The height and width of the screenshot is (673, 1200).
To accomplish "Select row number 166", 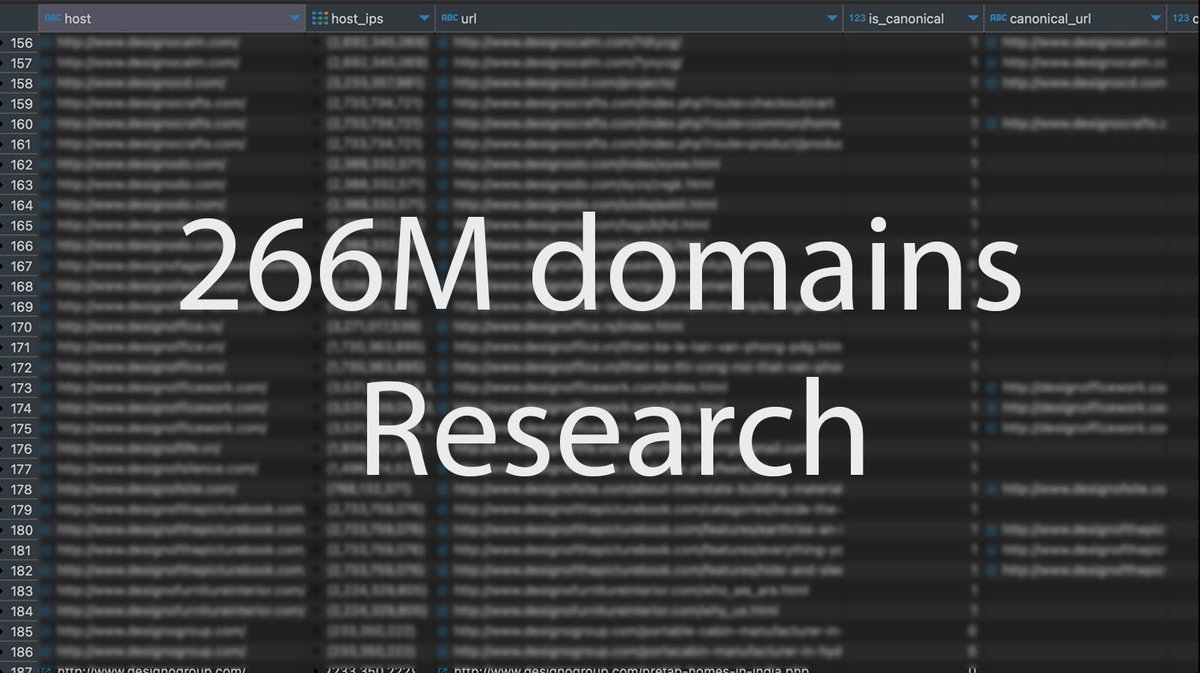I will pos(21,246).
